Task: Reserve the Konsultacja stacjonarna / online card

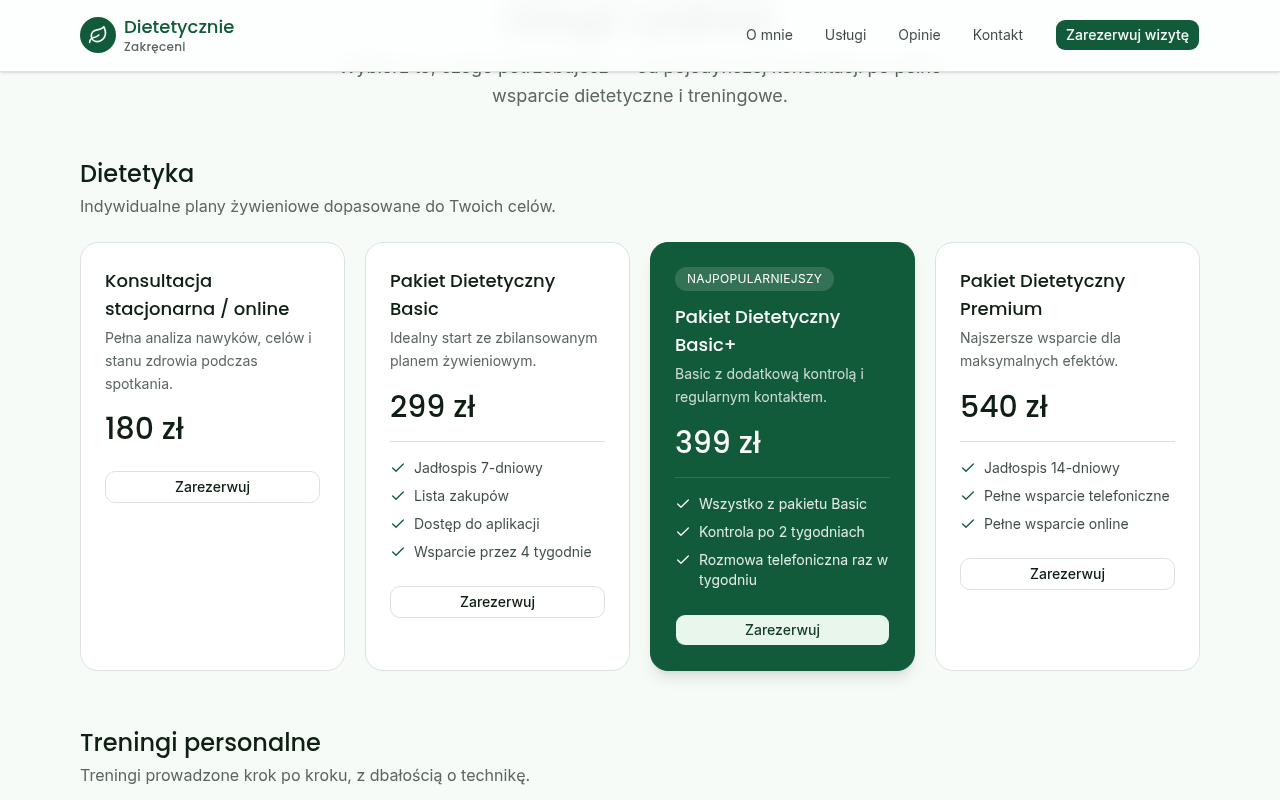Action: click(212, 487)
